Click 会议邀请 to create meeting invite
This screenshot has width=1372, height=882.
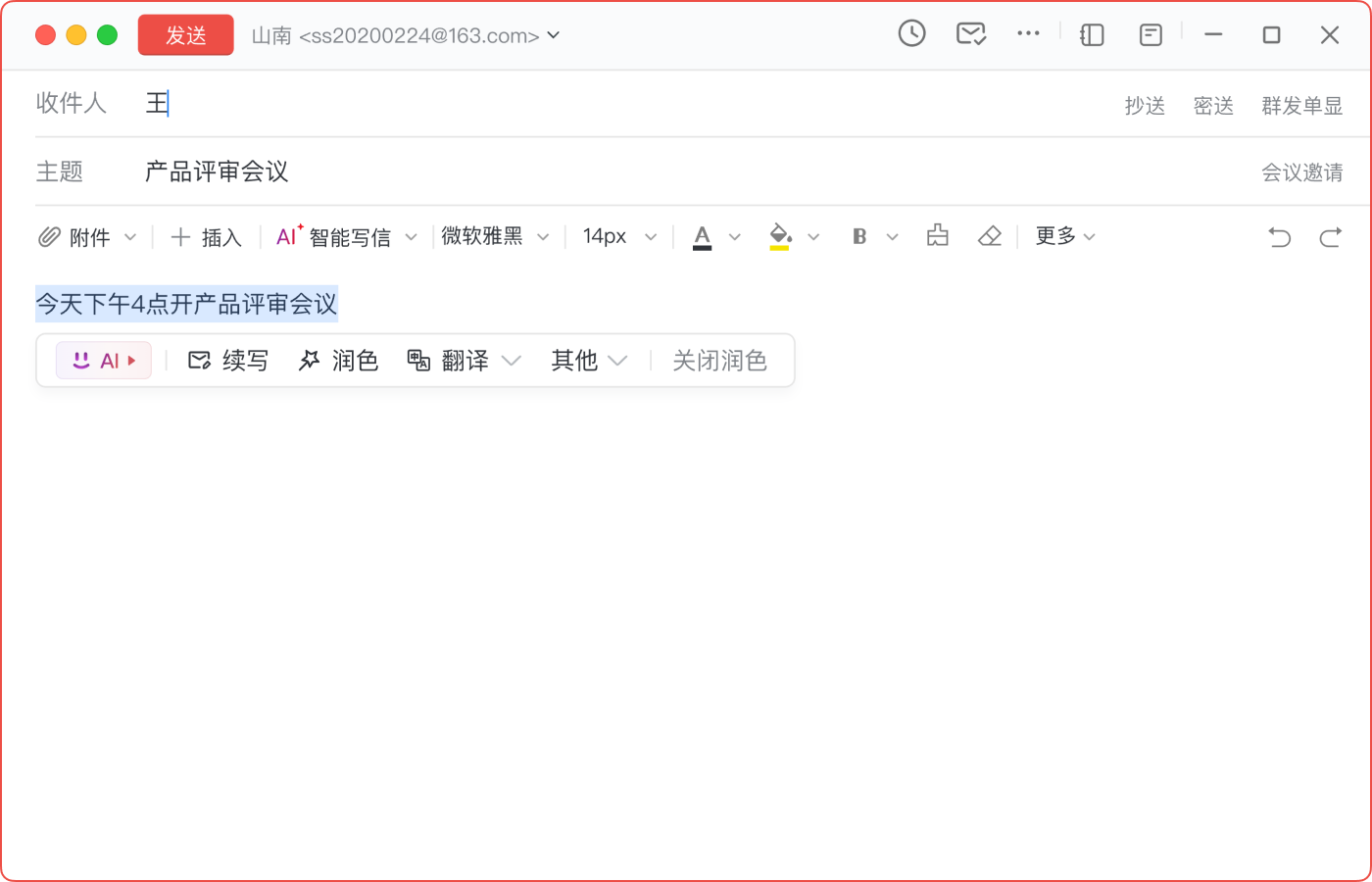pyautogui.click(x=1302, y=171)
